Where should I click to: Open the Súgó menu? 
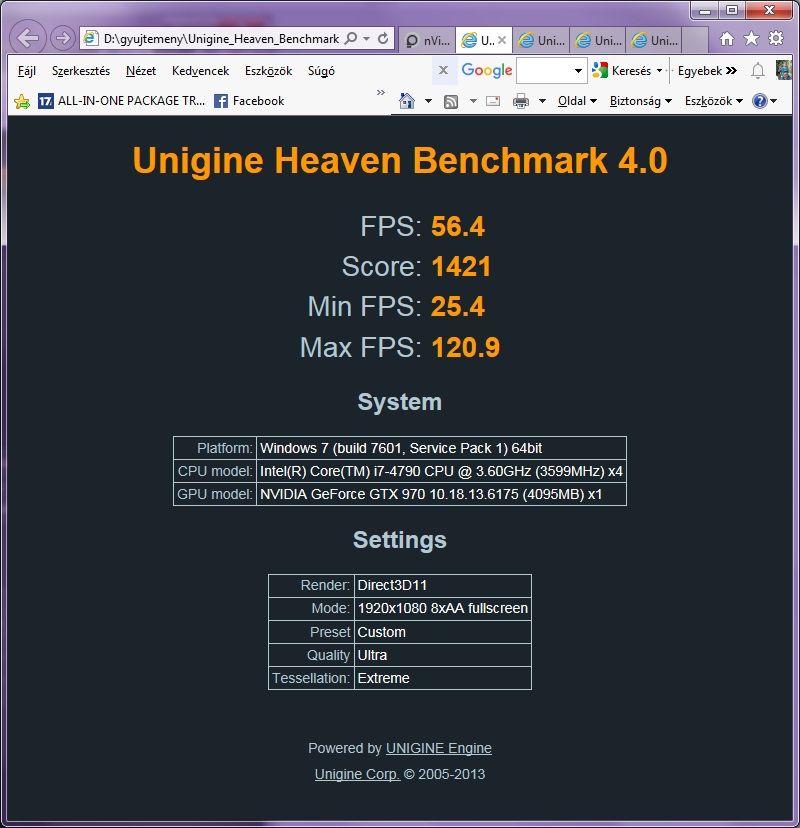pyautogui.click(x=321, y=71)
